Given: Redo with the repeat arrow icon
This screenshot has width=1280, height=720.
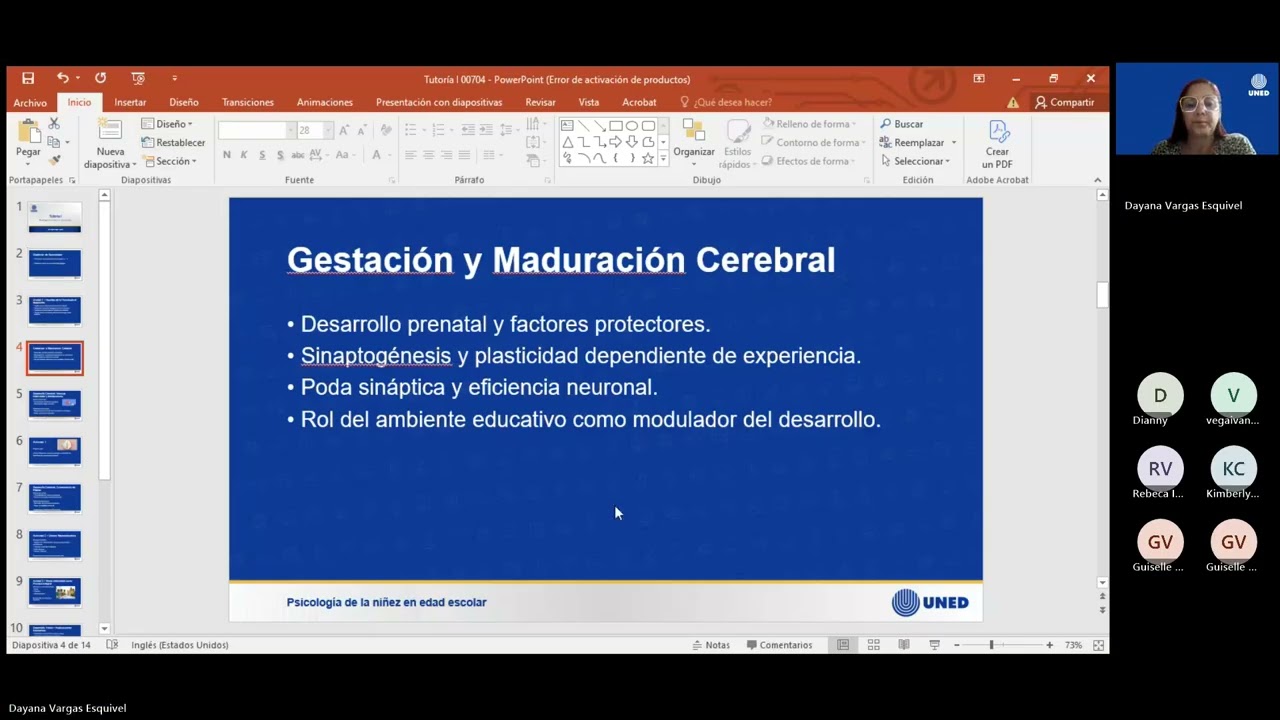Looking at the screenshot, I should pyautogui.click(x=100, y=78).
